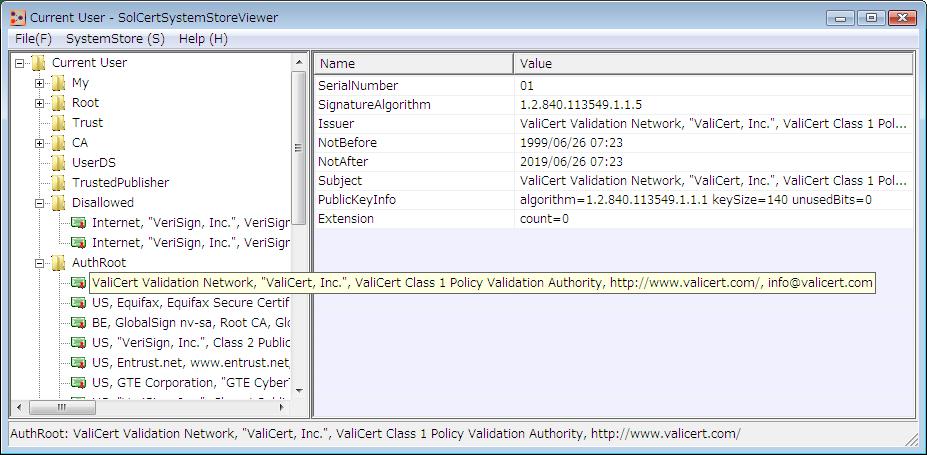Viewport: 927px width, 455px height.
Task: Close the SolCertSystemStoreViewer window
Action: tap(902, 18)
